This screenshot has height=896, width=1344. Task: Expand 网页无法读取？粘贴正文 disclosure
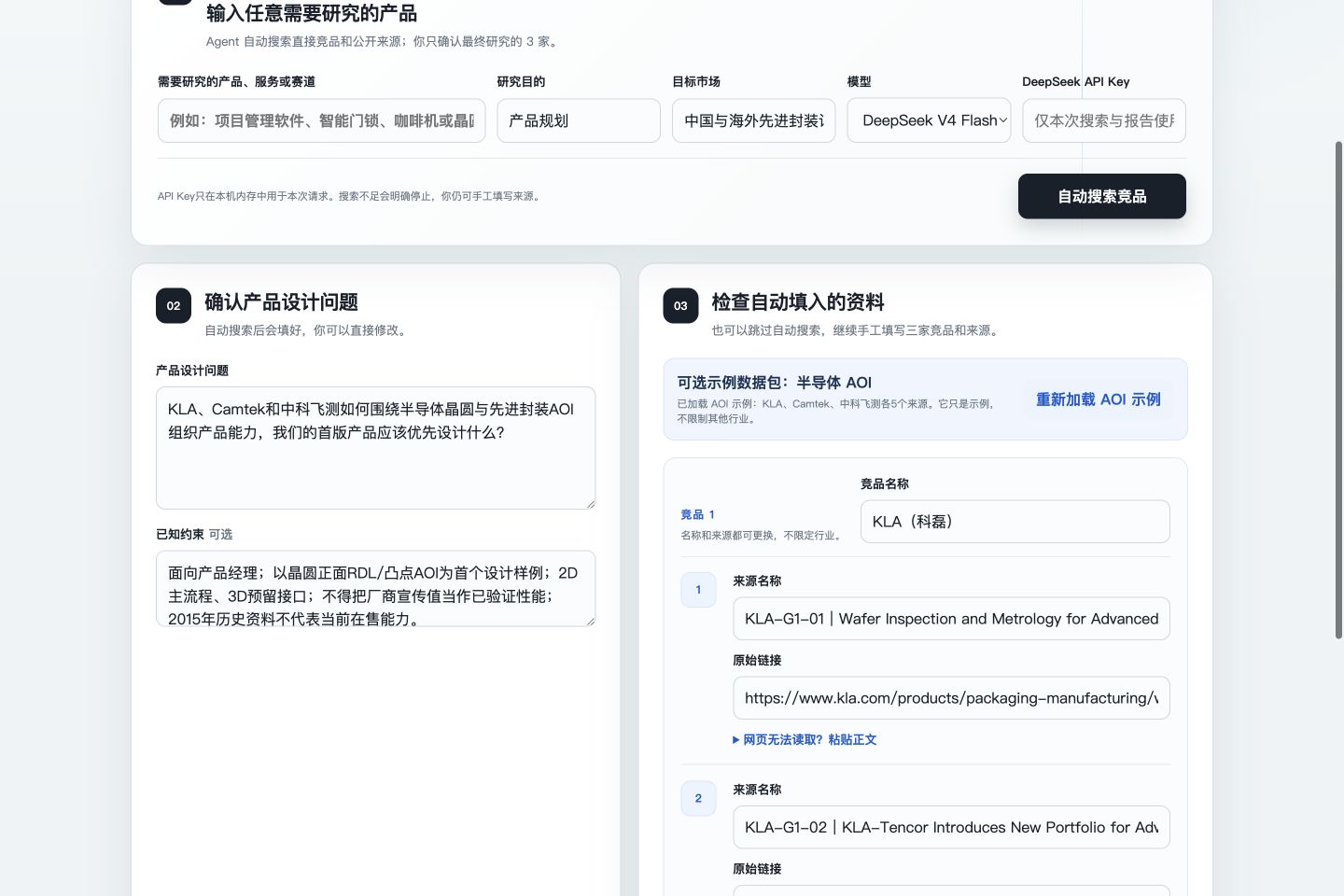pyautogui.click(x=805, y=739)
